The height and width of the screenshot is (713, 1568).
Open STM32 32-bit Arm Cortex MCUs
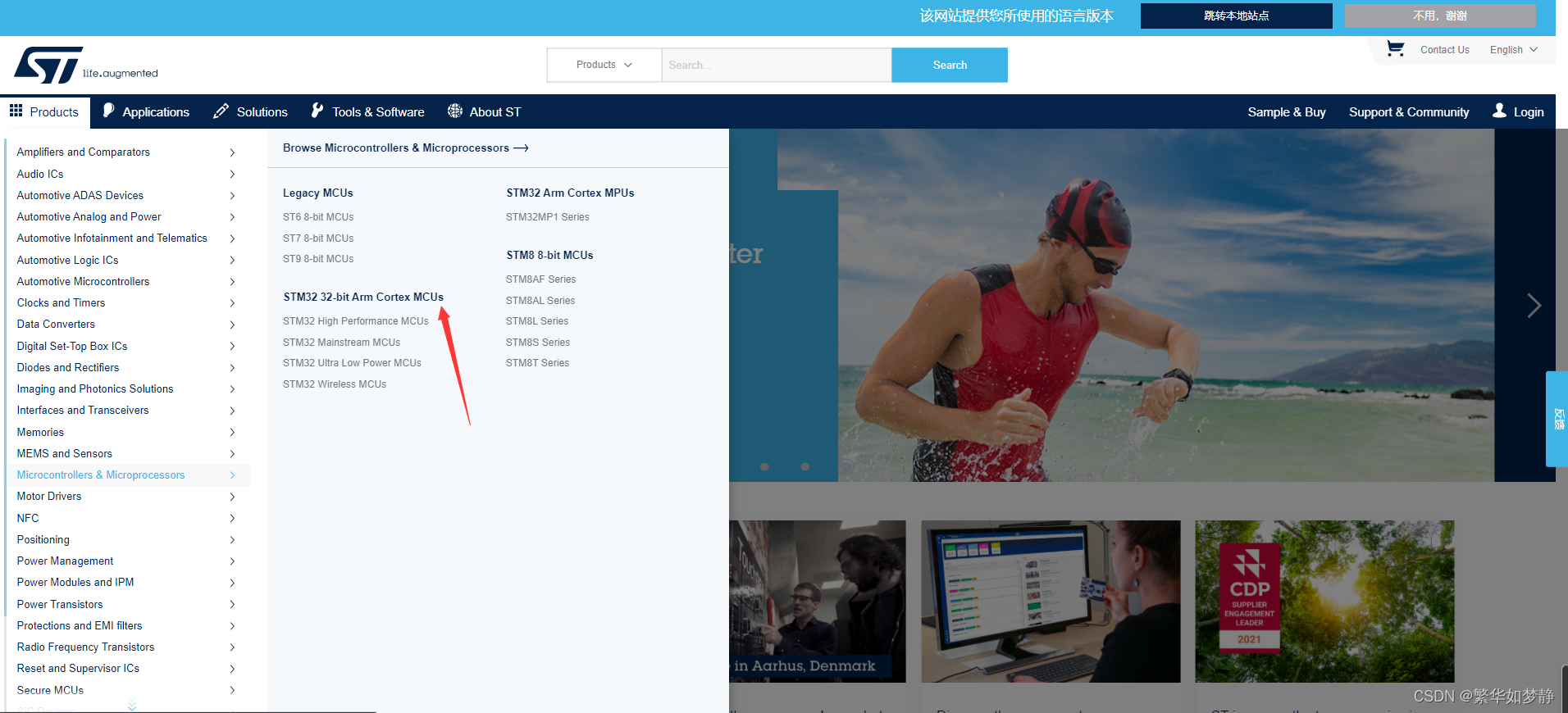363,297
